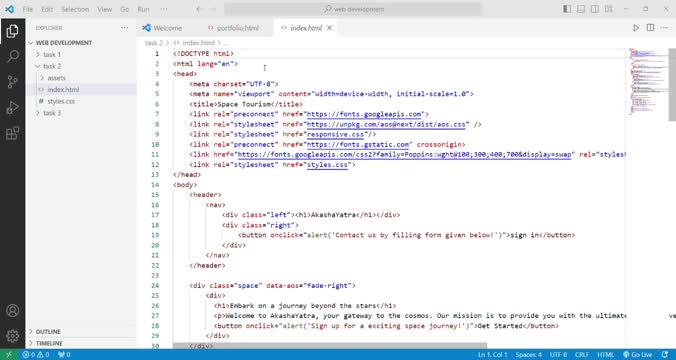The height and width of the screenshot is (360, 676).
Task: Click the Run code play icon
Action: coord(636,28)
